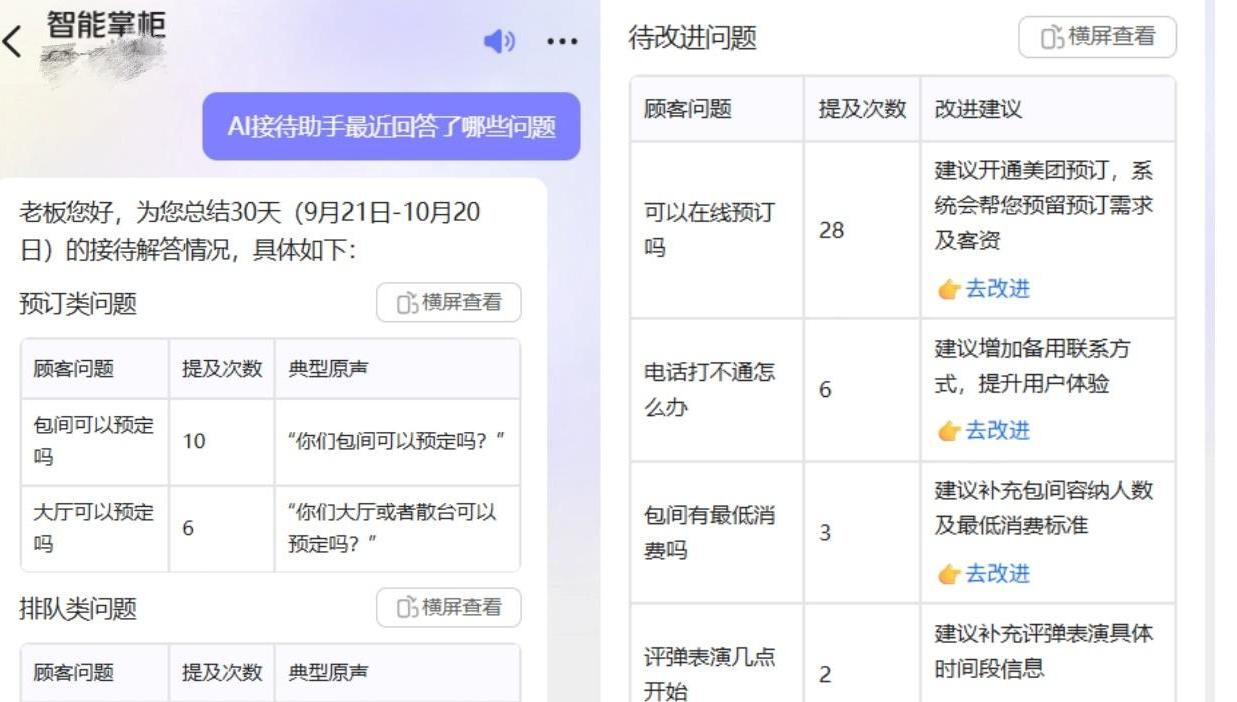Click the speaker icon to play audio
Image resolution: width=1237 pixels, height=702 pixels.
coord(497,41)
